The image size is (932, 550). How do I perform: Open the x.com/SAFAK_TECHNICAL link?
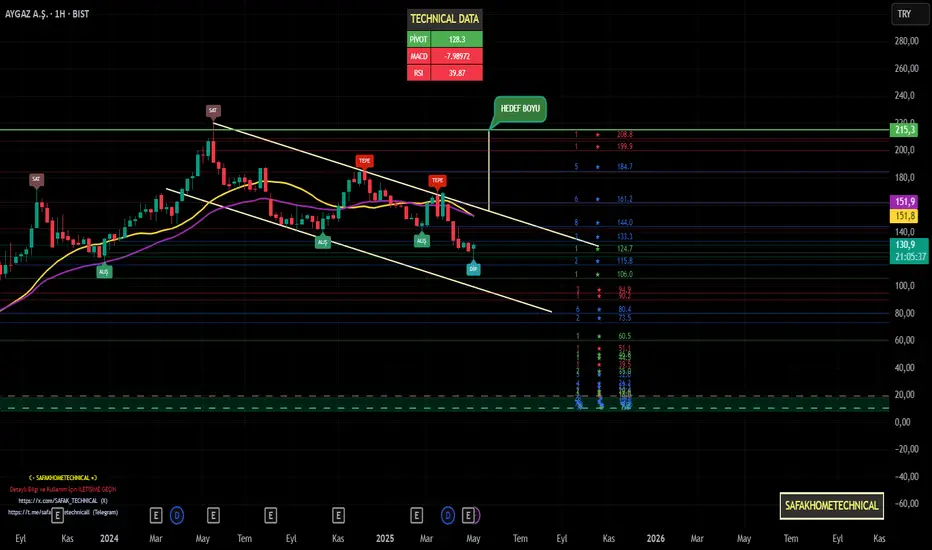click(63, 501)
